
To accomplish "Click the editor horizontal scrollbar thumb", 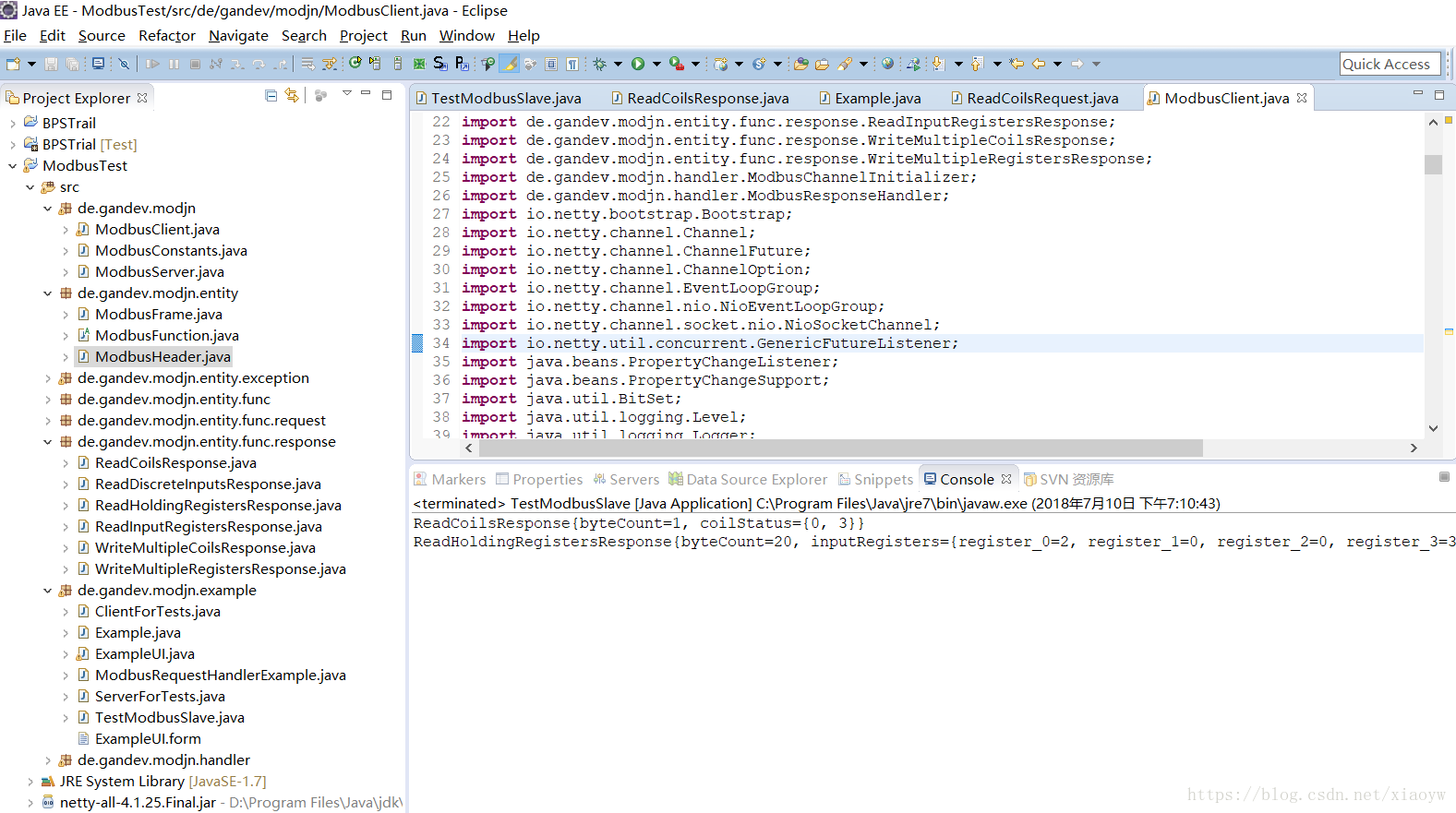I will pyautogui.click(x=840, y=448).
